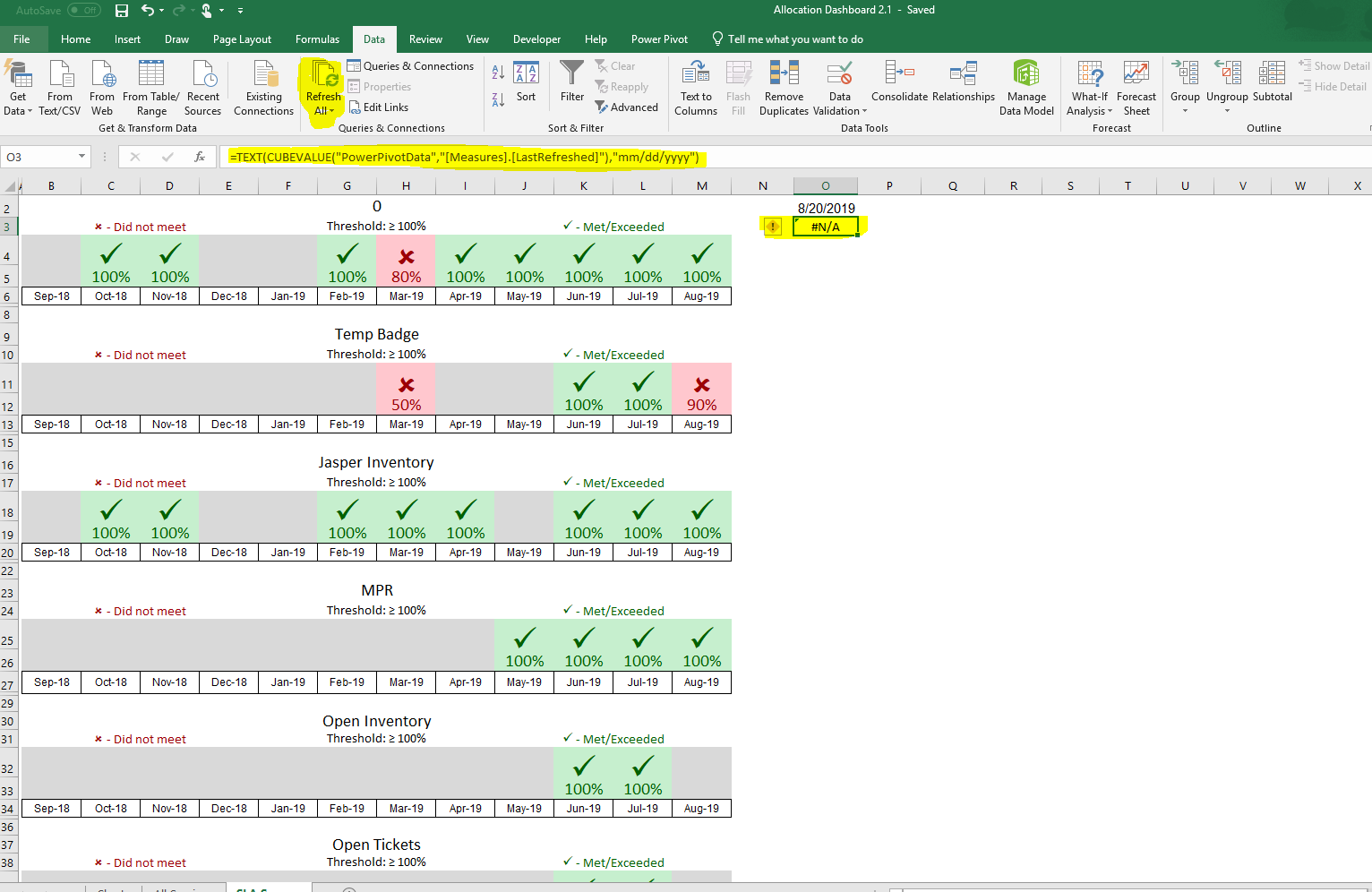Viewport: 1372px width, 892px height.
Task: Open From Text/CSV import
Action: coord(60,88)
